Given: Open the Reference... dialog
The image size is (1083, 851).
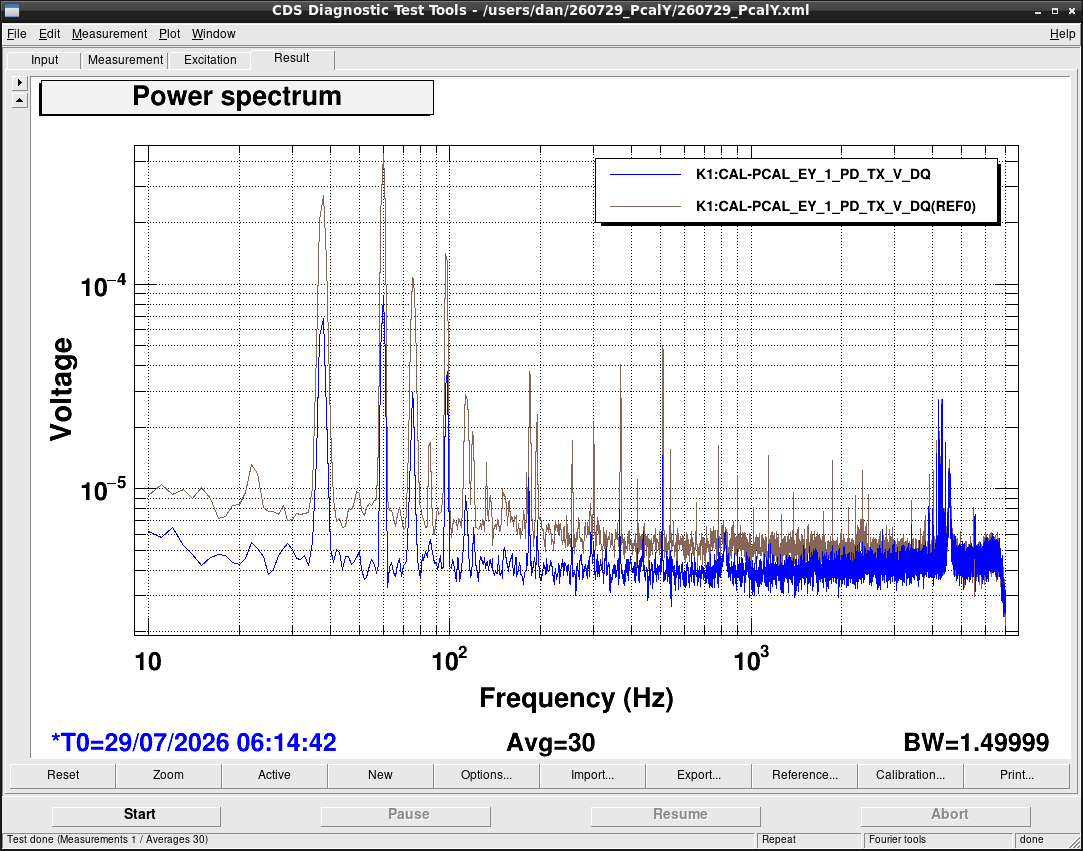Looking at the screenshot, I should [x=805, y=775].
